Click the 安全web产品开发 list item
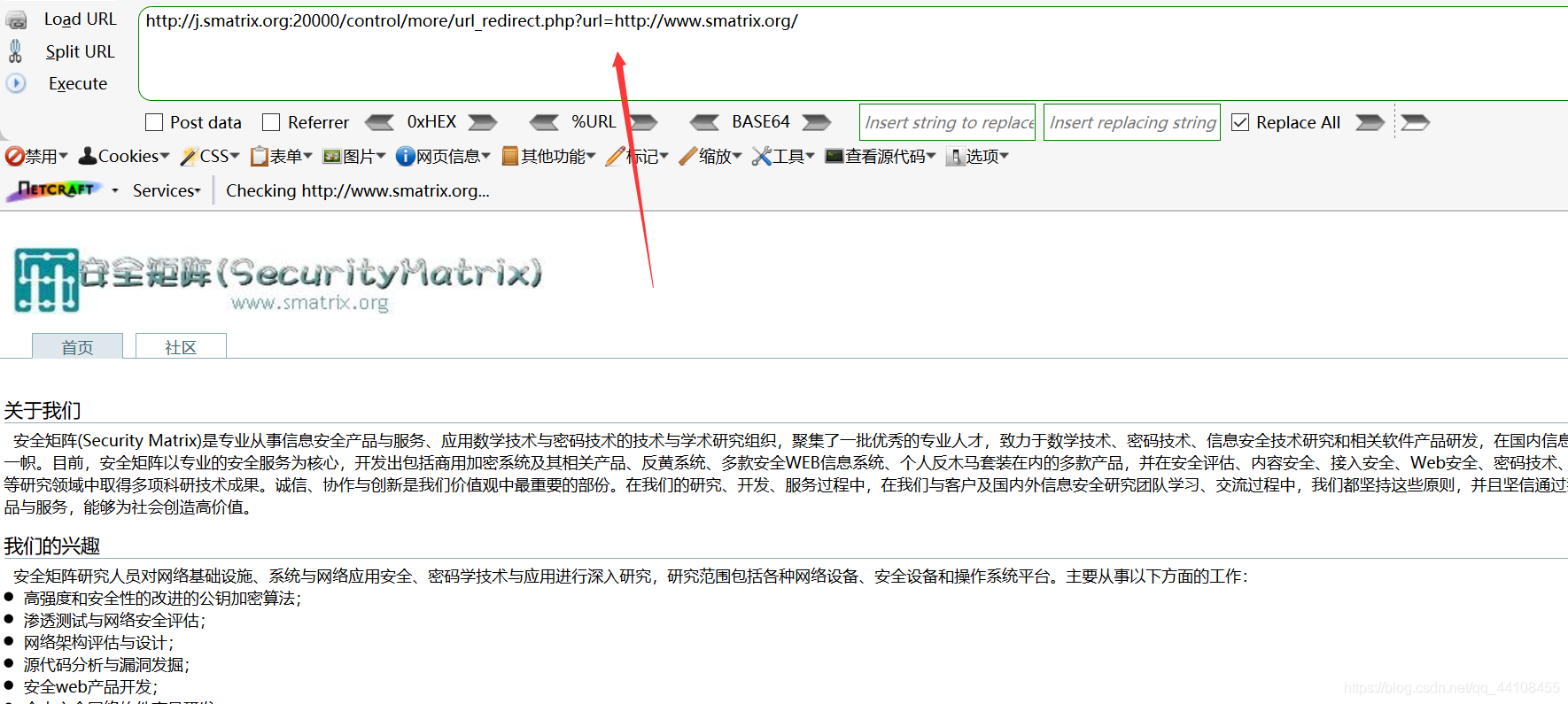The image size is (1568, 704). tap(90, 687)
